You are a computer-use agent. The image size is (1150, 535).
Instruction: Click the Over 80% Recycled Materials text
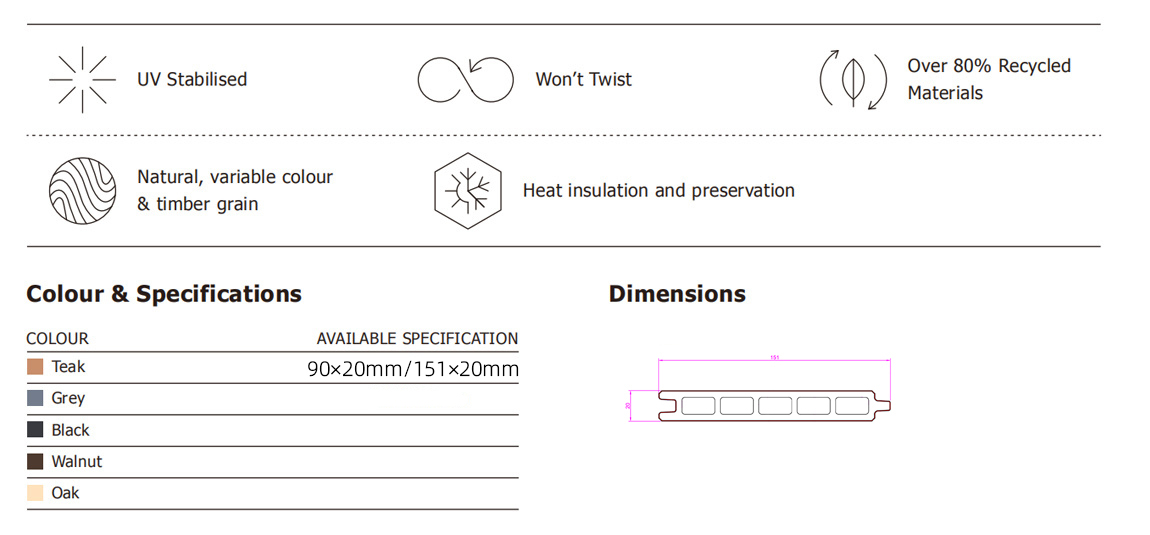coord(988,79)
